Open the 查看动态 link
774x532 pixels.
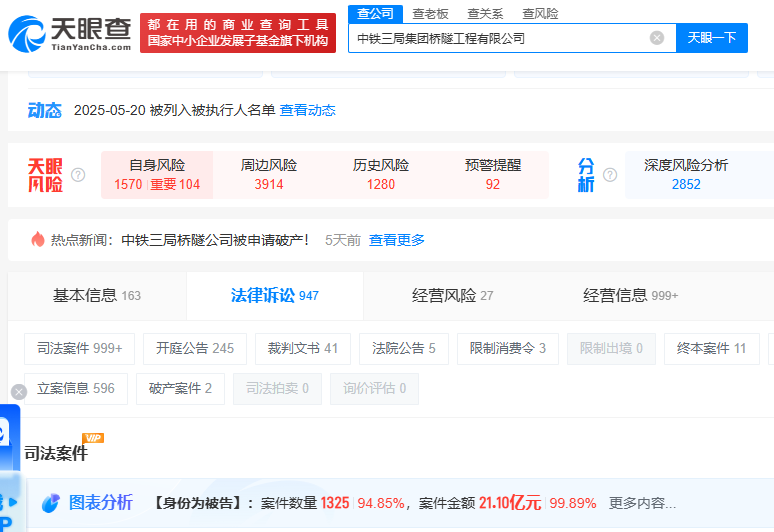point(307,110)
